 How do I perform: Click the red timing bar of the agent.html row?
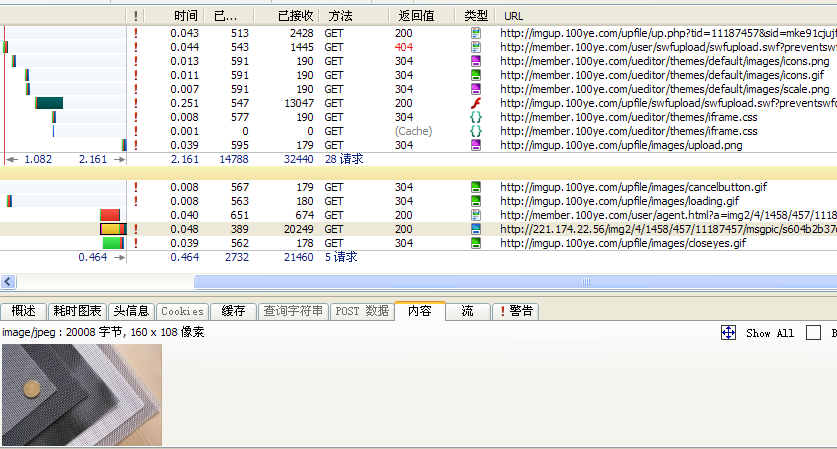pos(110,215)
